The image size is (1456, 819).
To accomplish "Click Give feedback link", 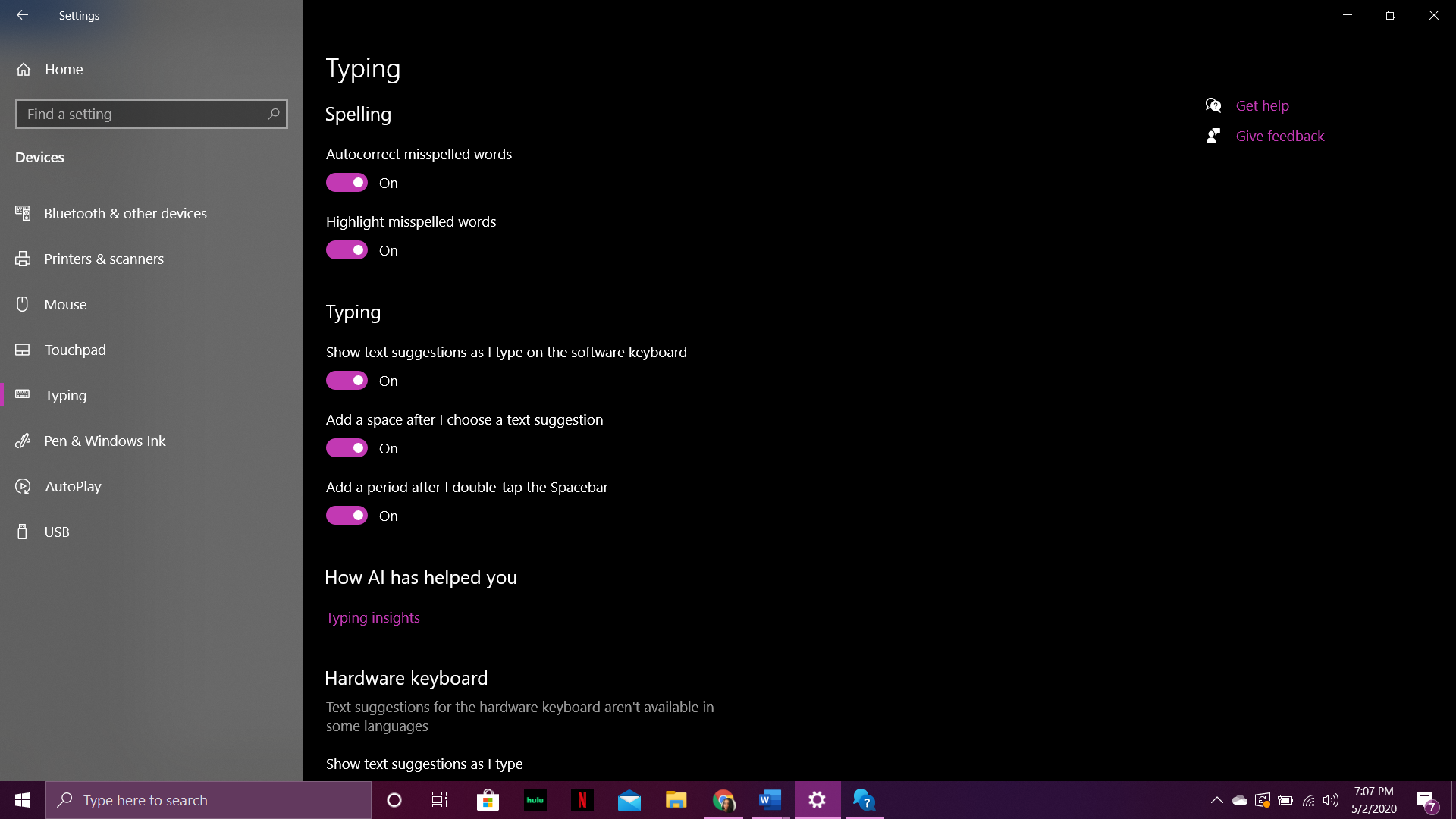I will tap(1279, 136).
